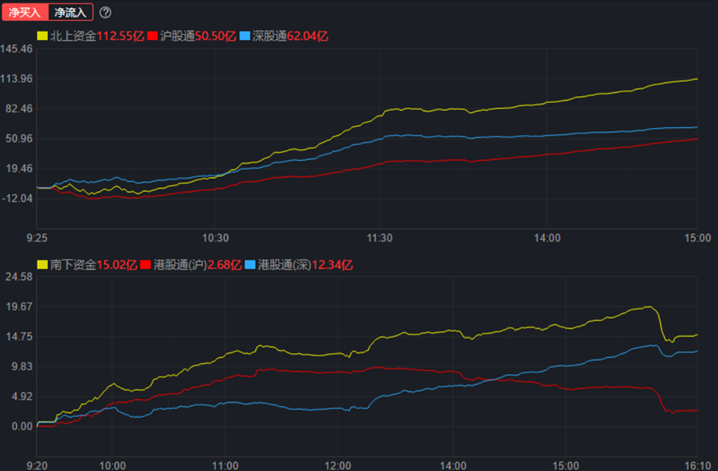Click the blue 深股通 legend square
This screenshot has width=718, height=471.
pos(245,36)
